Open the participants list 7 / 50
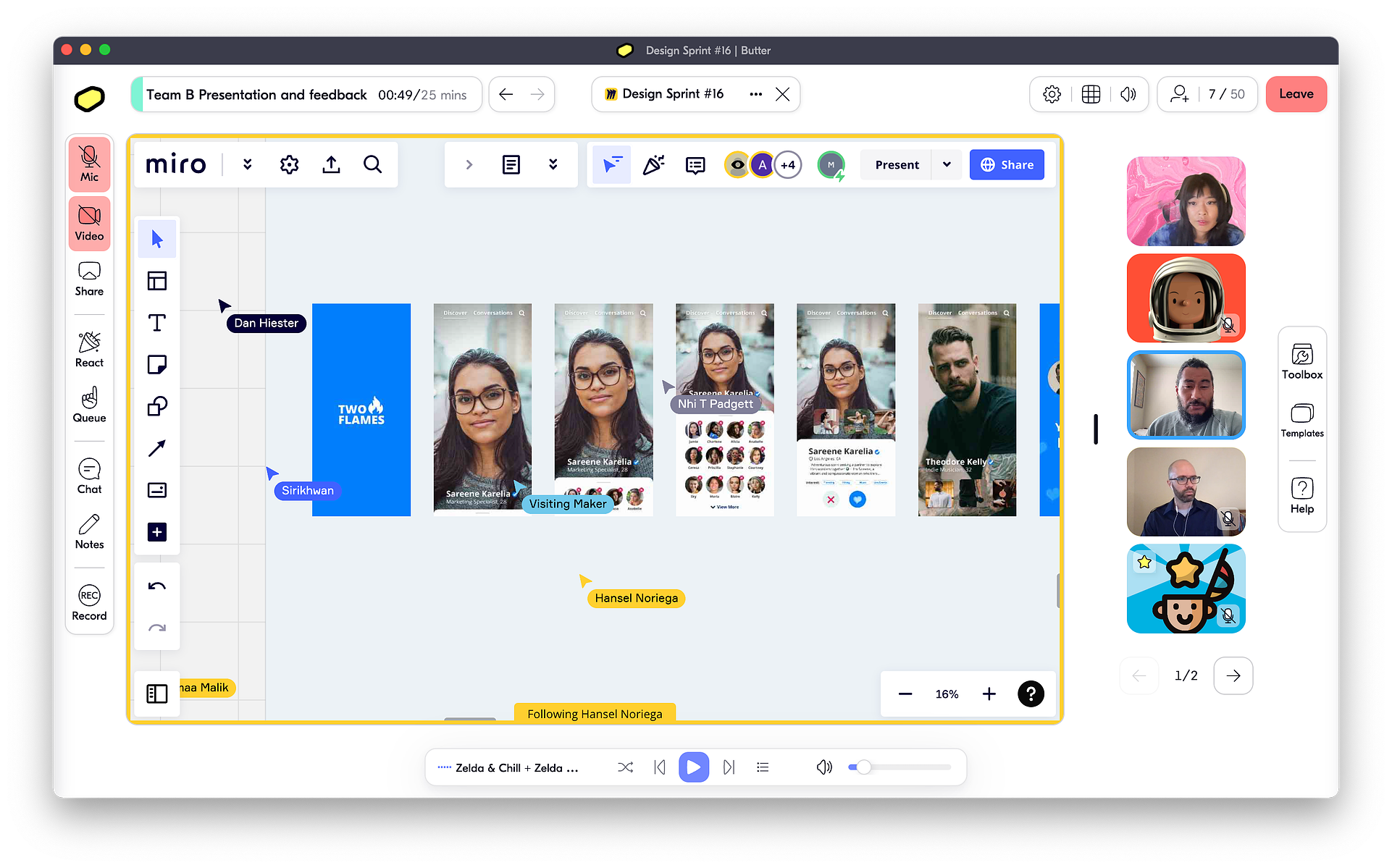The height and width of the screenshot is (868, 1392). coord(1207,94)
